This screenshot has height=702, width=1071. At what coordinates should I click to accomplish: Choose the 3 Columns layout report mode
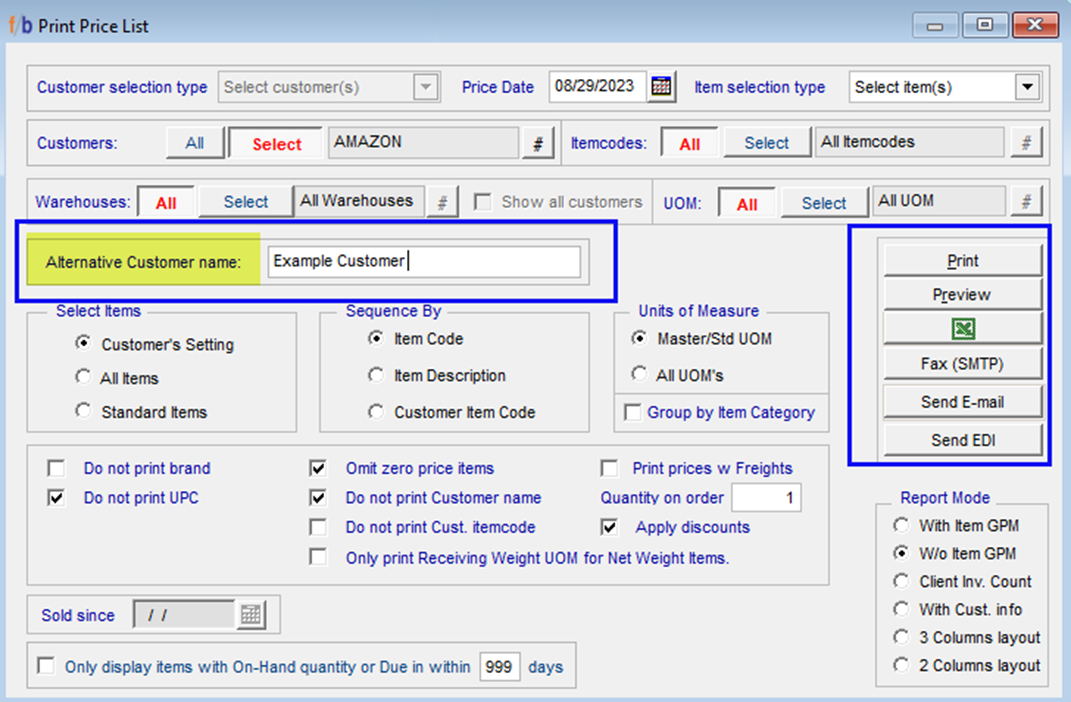[902, 637]
